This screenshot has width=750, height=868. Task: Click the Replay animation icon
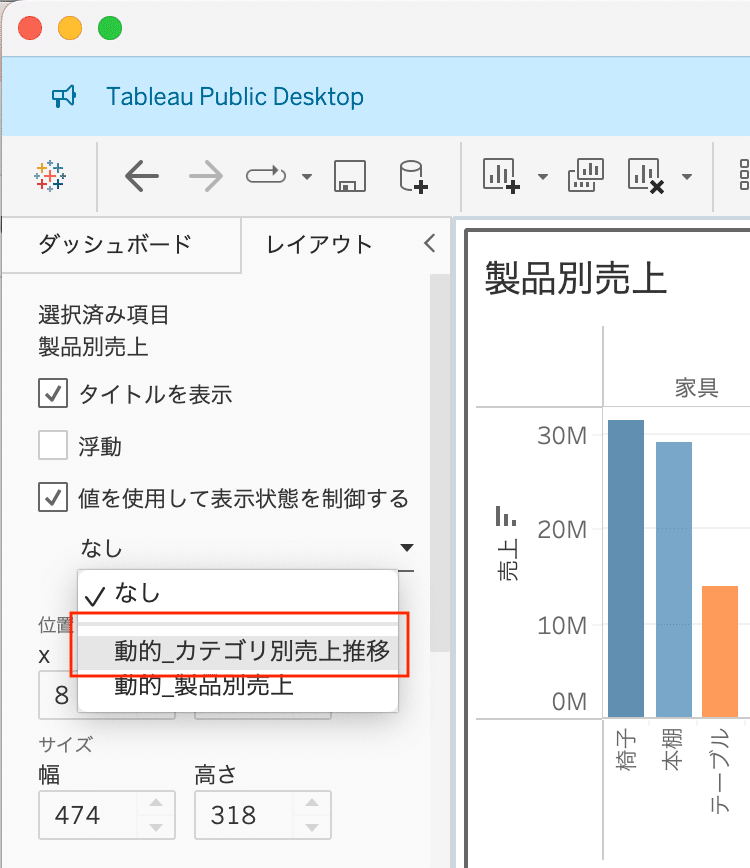[266, 176]
